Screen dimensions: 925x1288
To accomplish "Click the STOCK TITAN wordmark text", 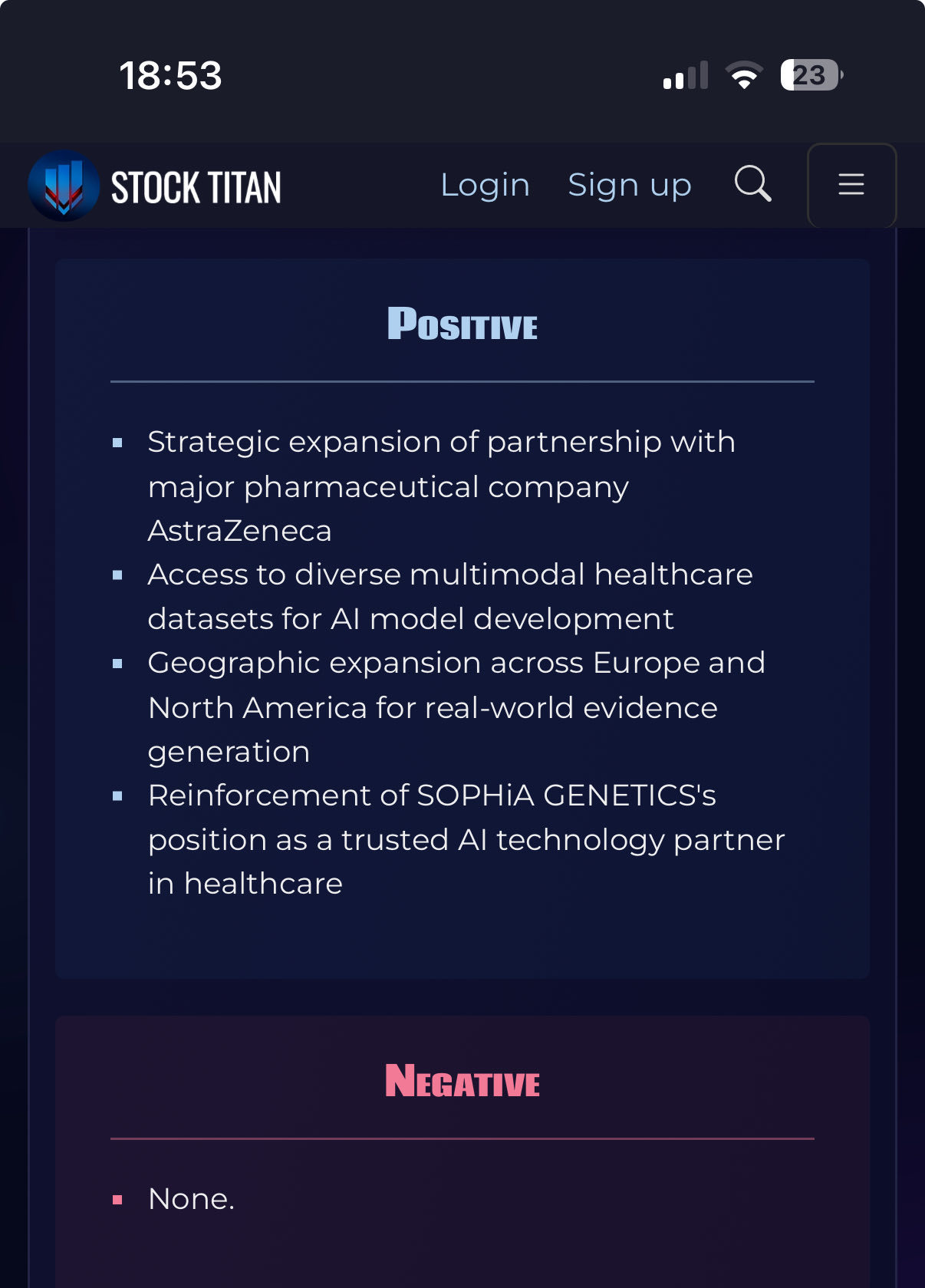I will tap(196, 188).
